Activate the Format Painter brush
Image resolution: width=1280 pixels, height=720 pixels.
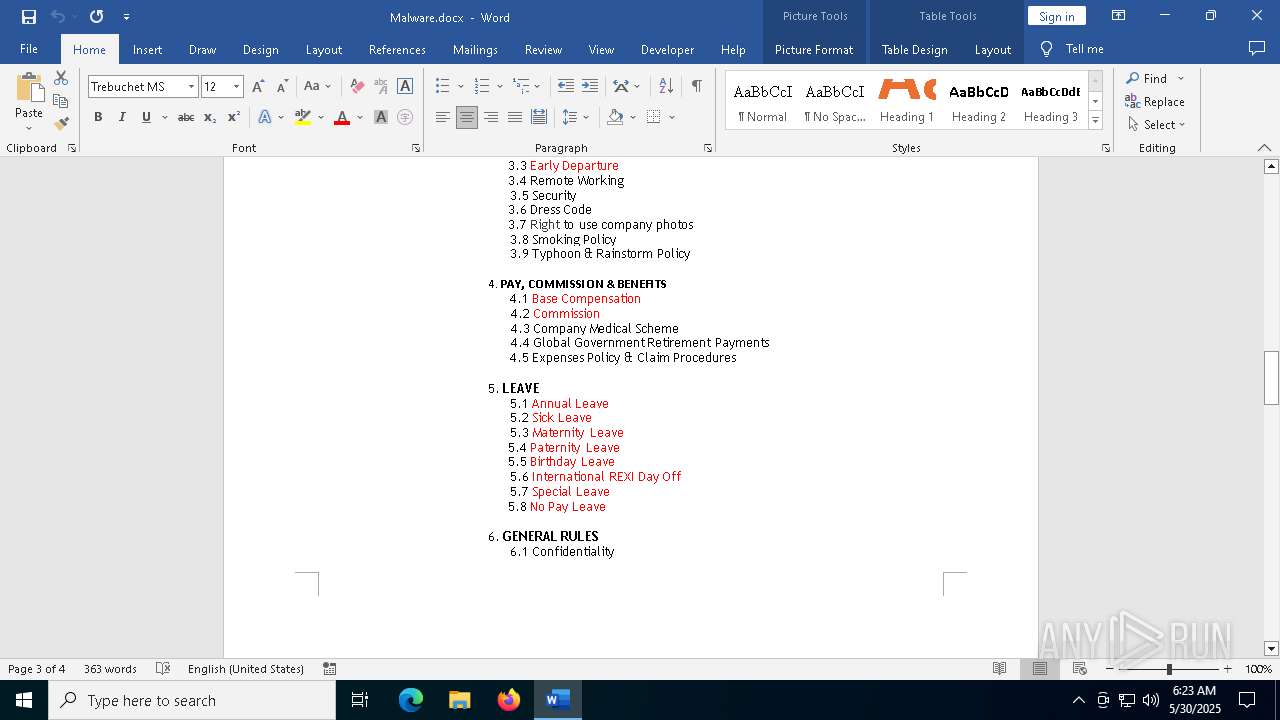(61, 124)
